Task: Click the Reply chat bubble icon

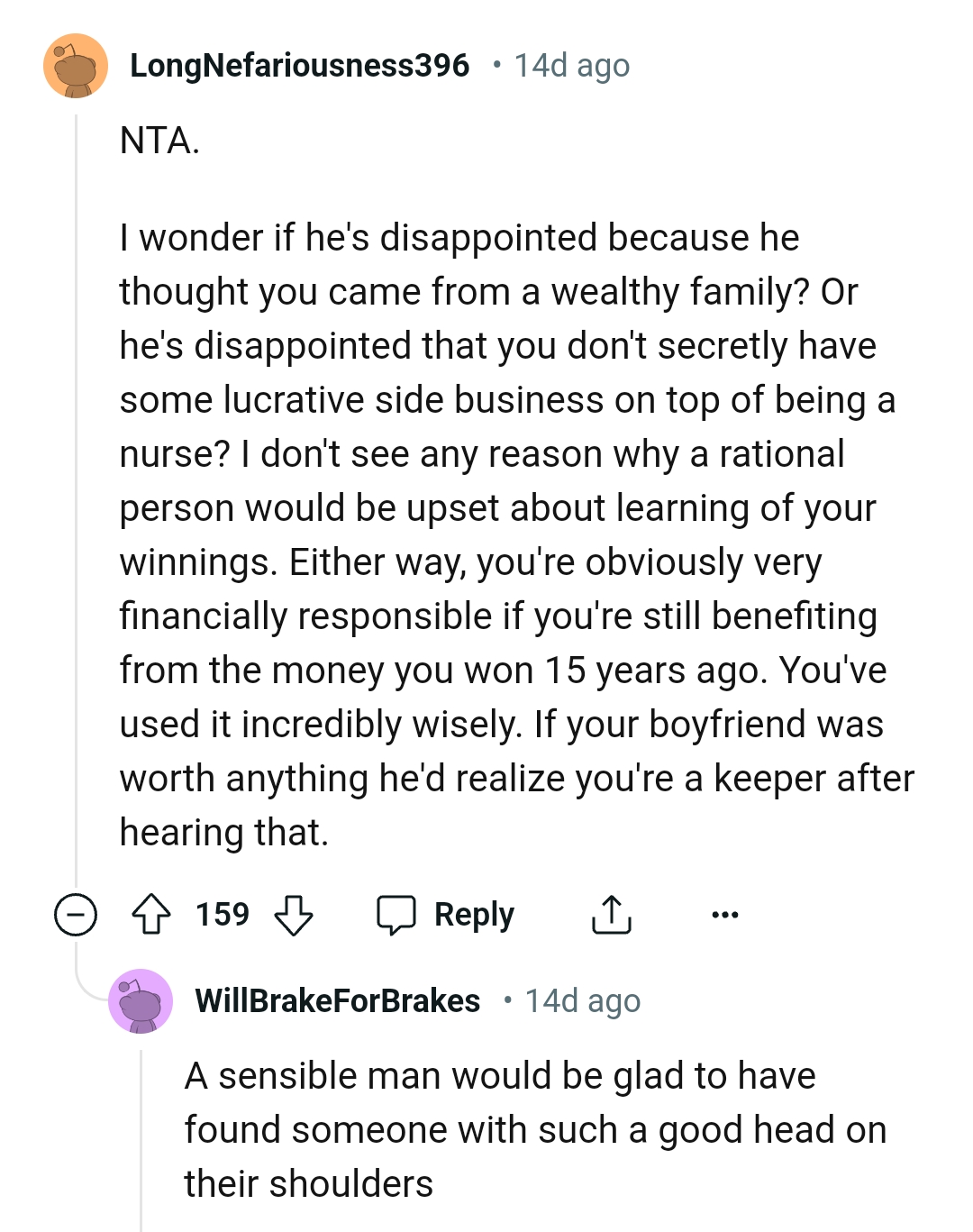Action: pyautogui.click(x=398, y=914)
